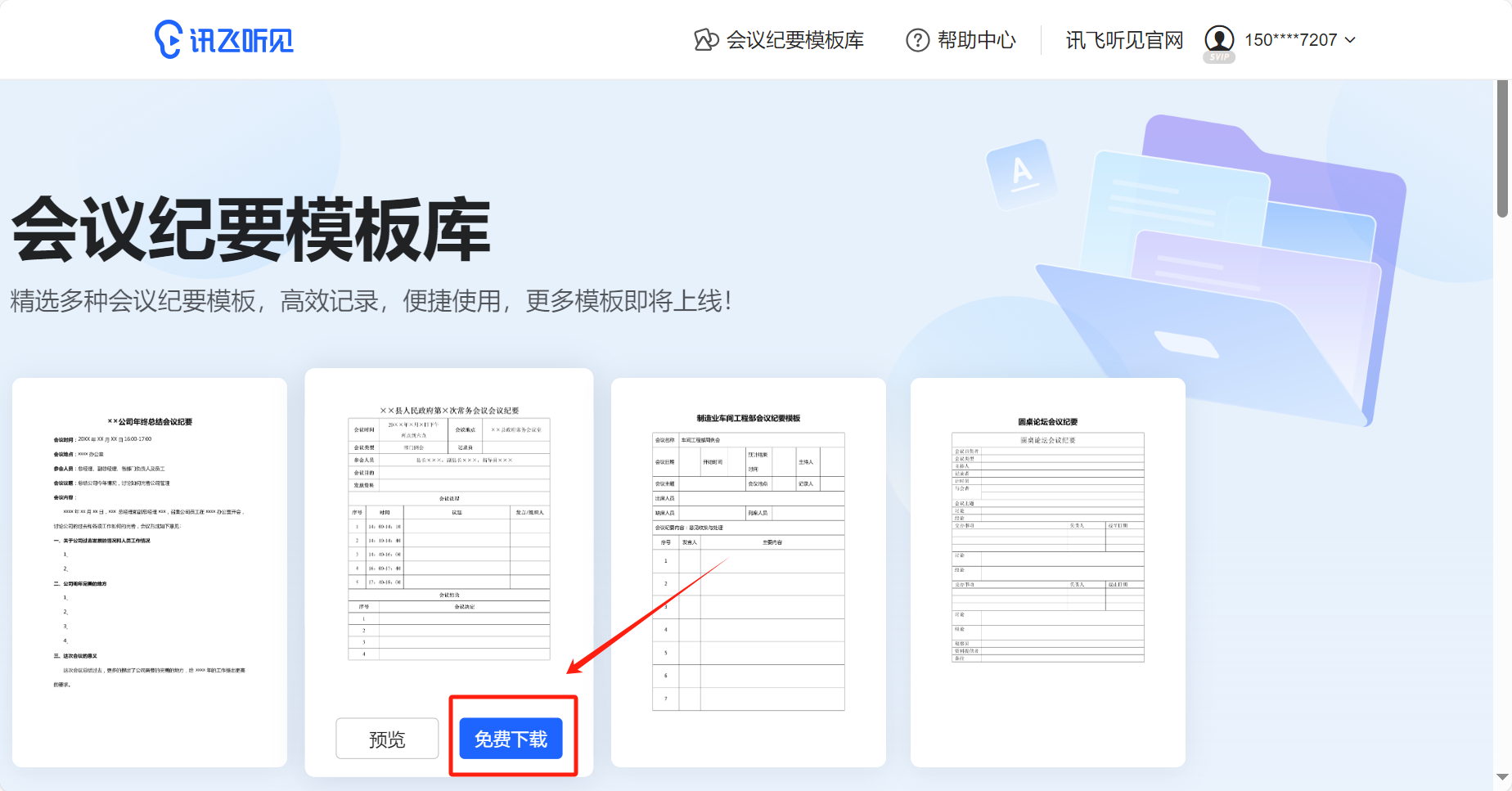Open the 150****7207 account menu
Viewport: 1512px width, 791px height.
pos(1290,40)
